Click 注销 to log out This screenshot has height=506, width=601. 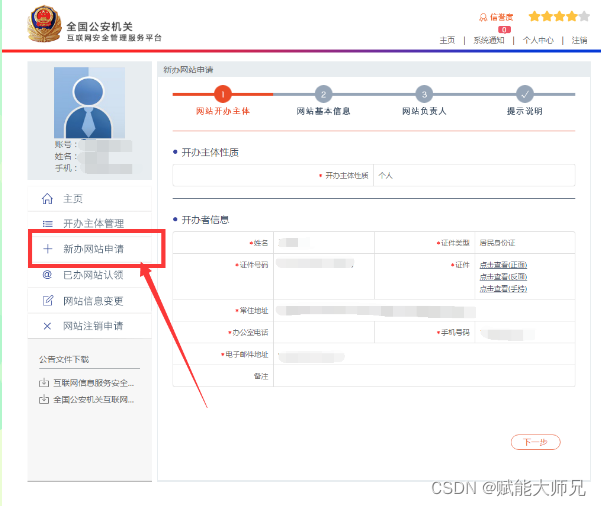[x=580, y=40]
